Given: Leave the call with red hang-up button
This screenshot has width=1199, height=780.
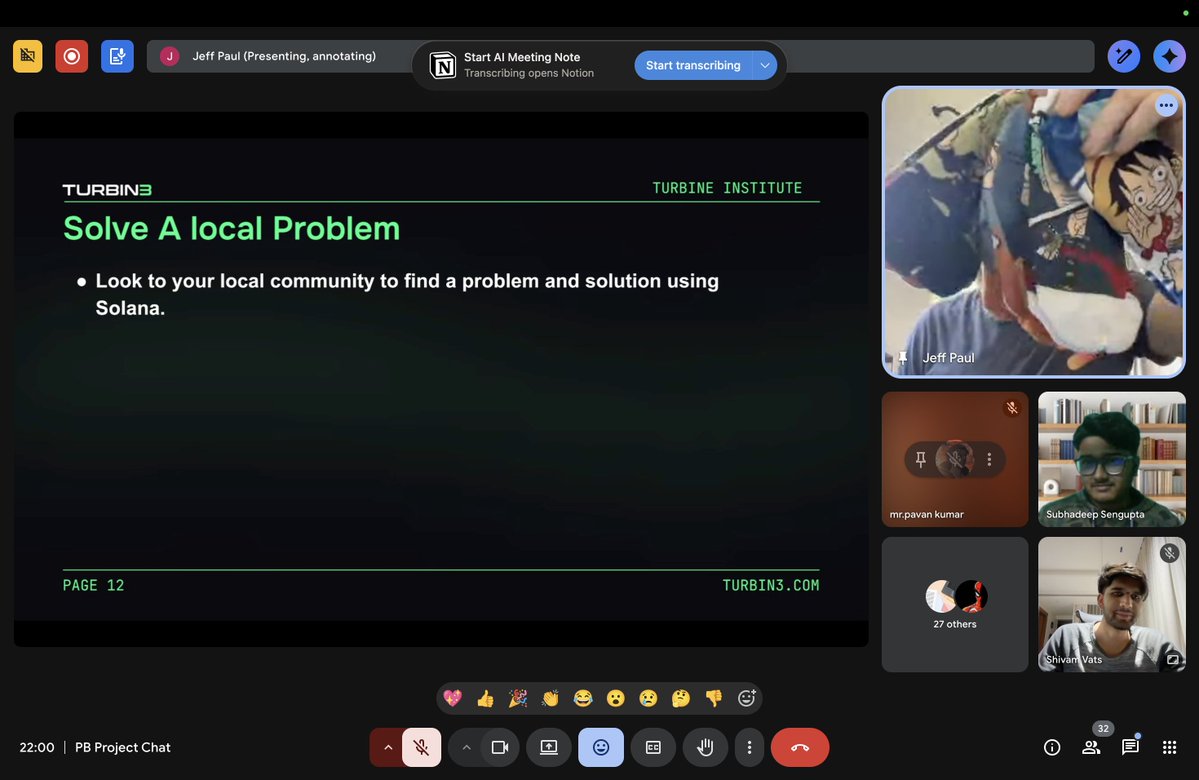Looking at the screenshot, I should (x=800, y=747).
